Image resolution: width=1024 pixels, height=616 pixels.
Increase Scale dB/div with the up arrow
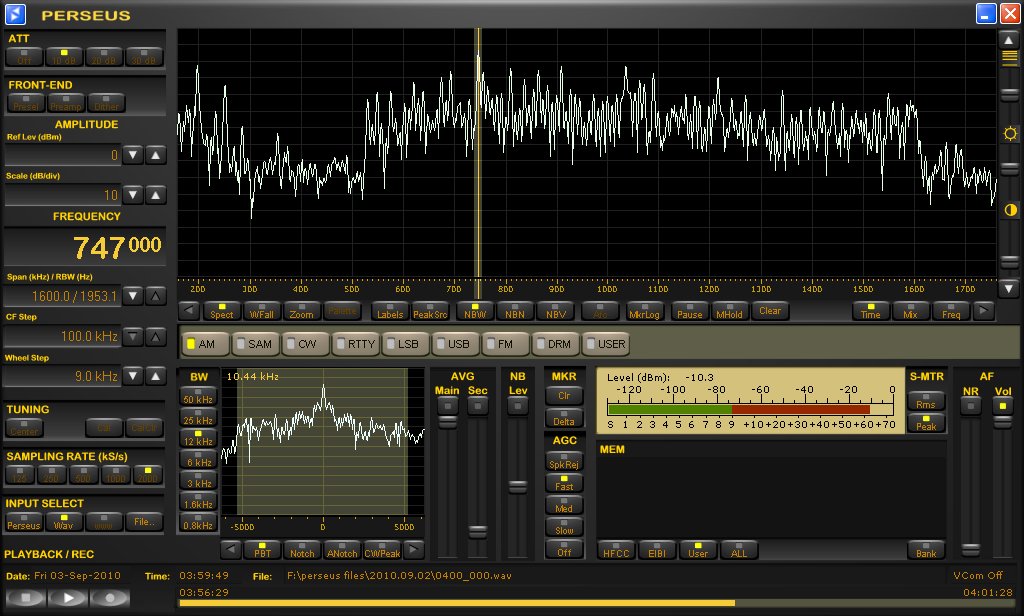pos(155,195)
